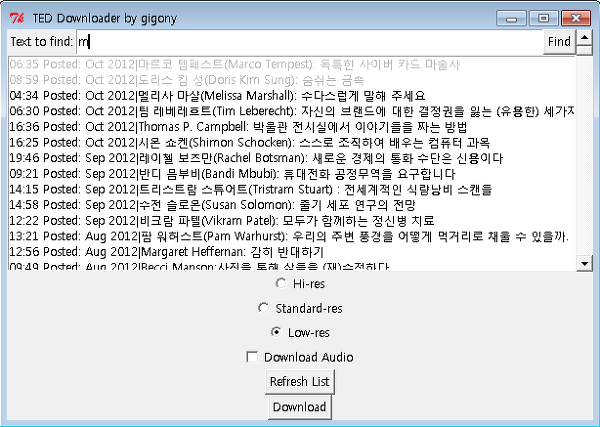
Task: Select the Pam Warhurst talk row
Action: (292, 236)
